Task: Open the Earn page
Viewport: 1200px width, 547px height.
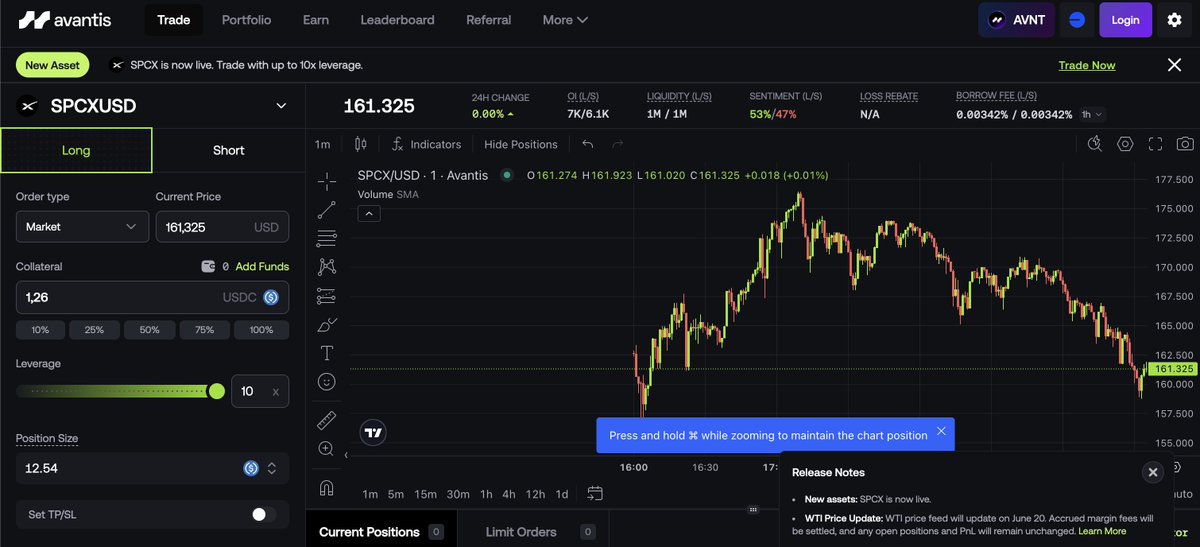Action: pyautogui.click(x=316, y=20)
